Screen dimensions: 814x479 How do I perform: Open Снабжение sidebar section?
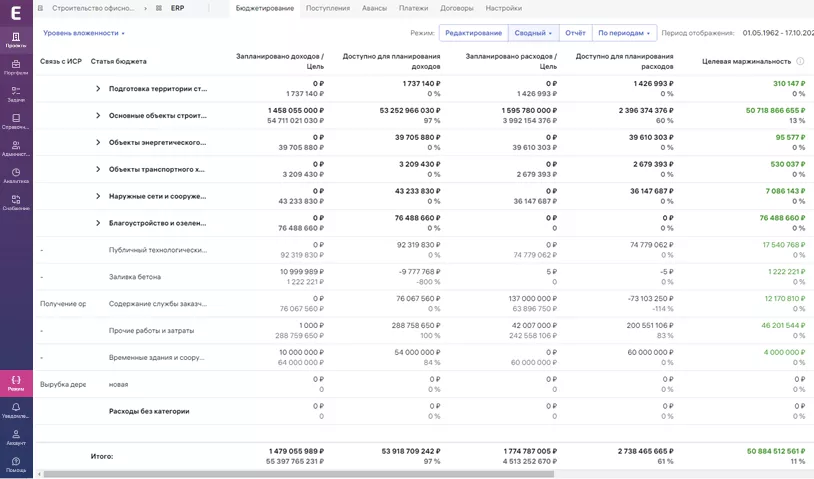[x=16, y=202]
